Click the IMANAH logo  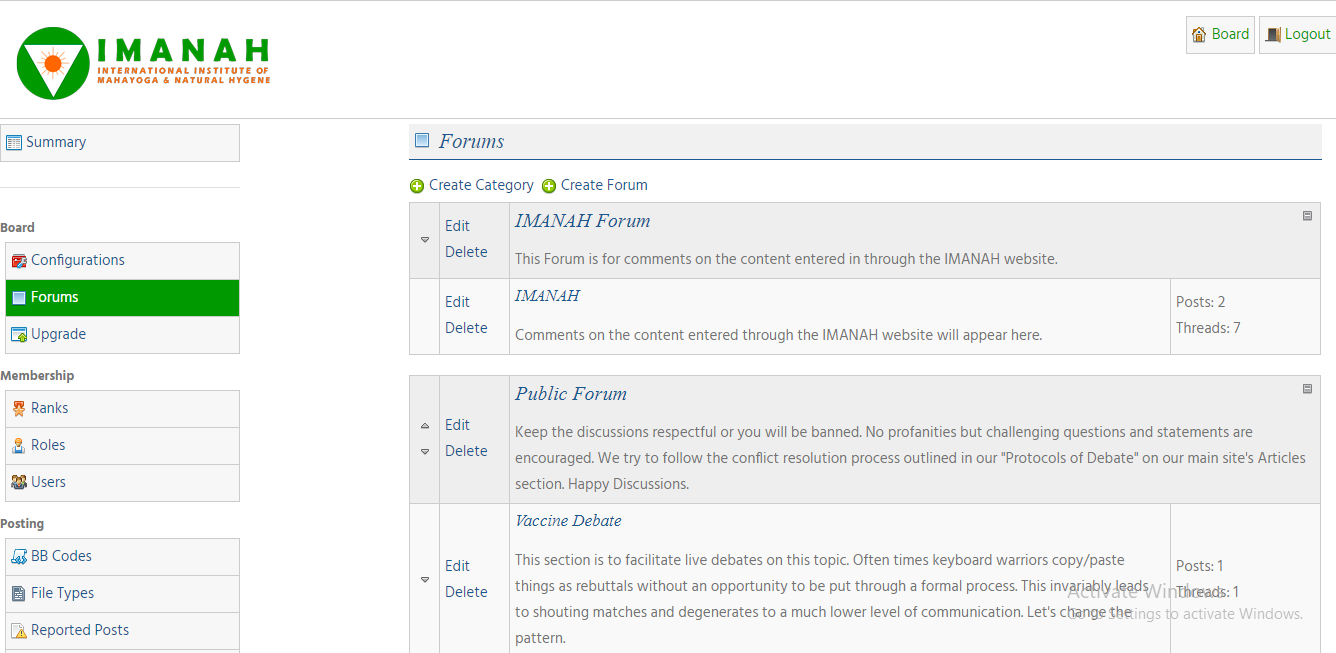pos(144,63)
